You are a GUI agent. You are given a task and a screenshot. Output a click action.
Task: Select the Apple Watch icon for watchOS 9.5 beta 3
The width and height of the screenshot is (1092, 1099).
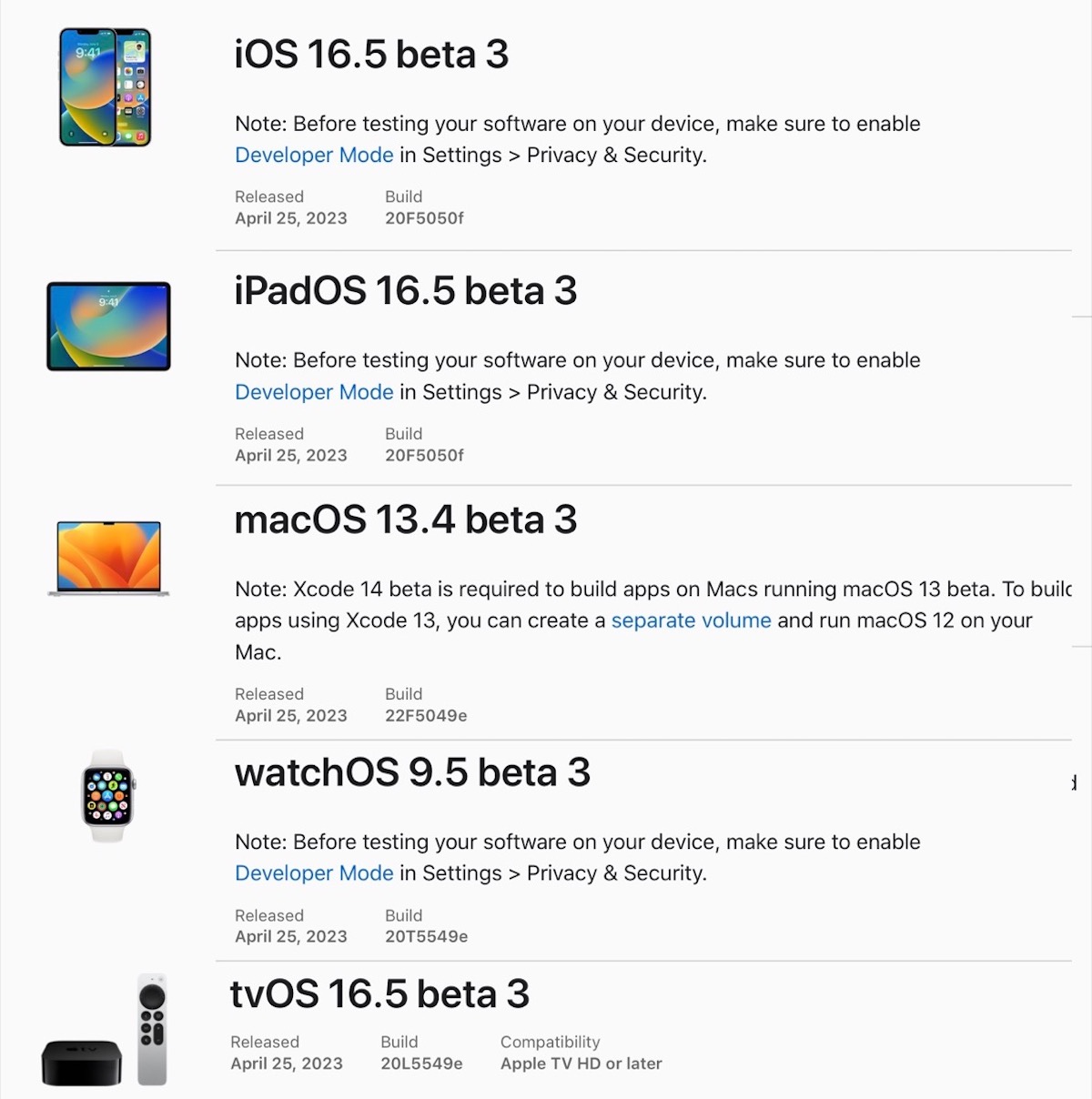tap(106, 796)
